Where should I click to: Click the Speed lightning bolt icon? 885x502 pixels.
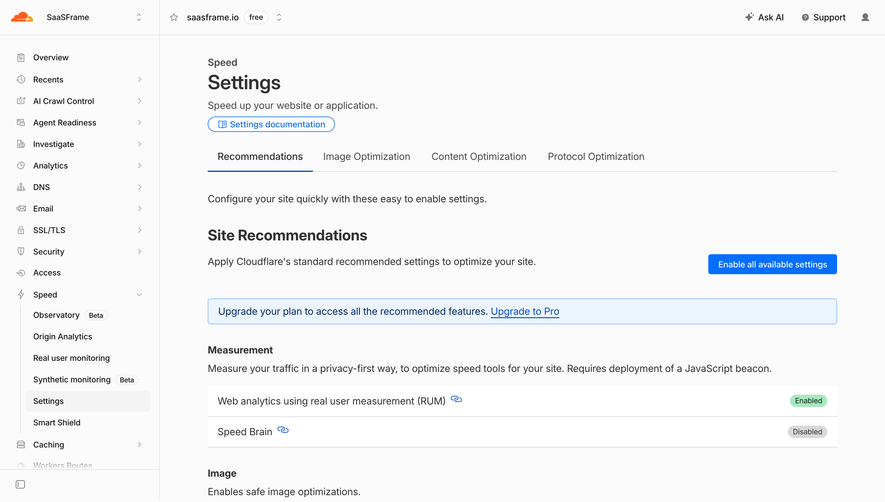(21, 295)
